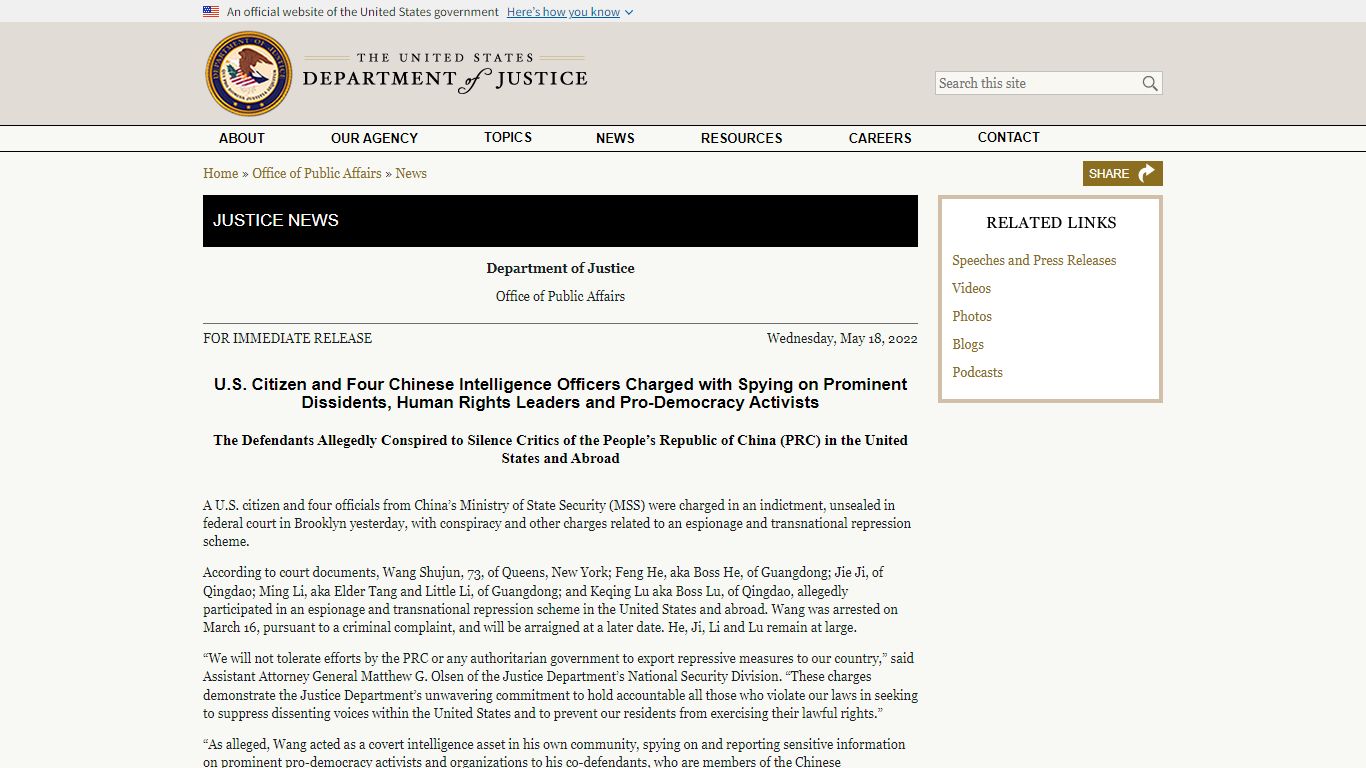Open the News breadcrumb link
The image size is (1366, 768).
click(x=411, y=173)
